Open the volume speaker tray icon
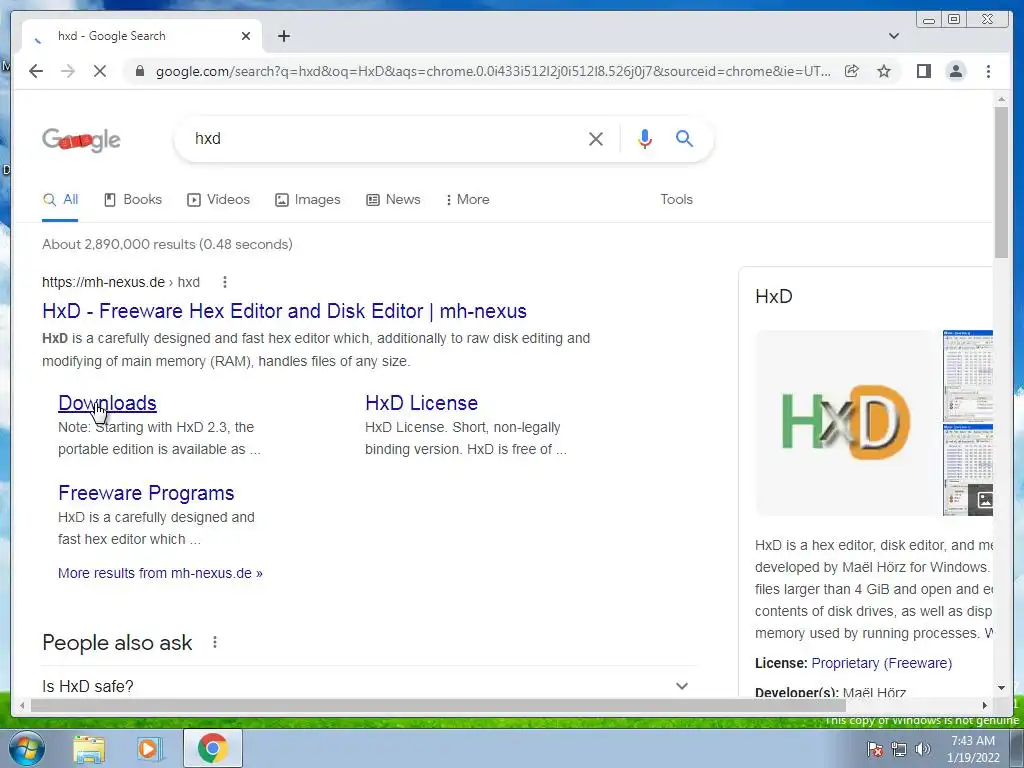 pos(923,749)
